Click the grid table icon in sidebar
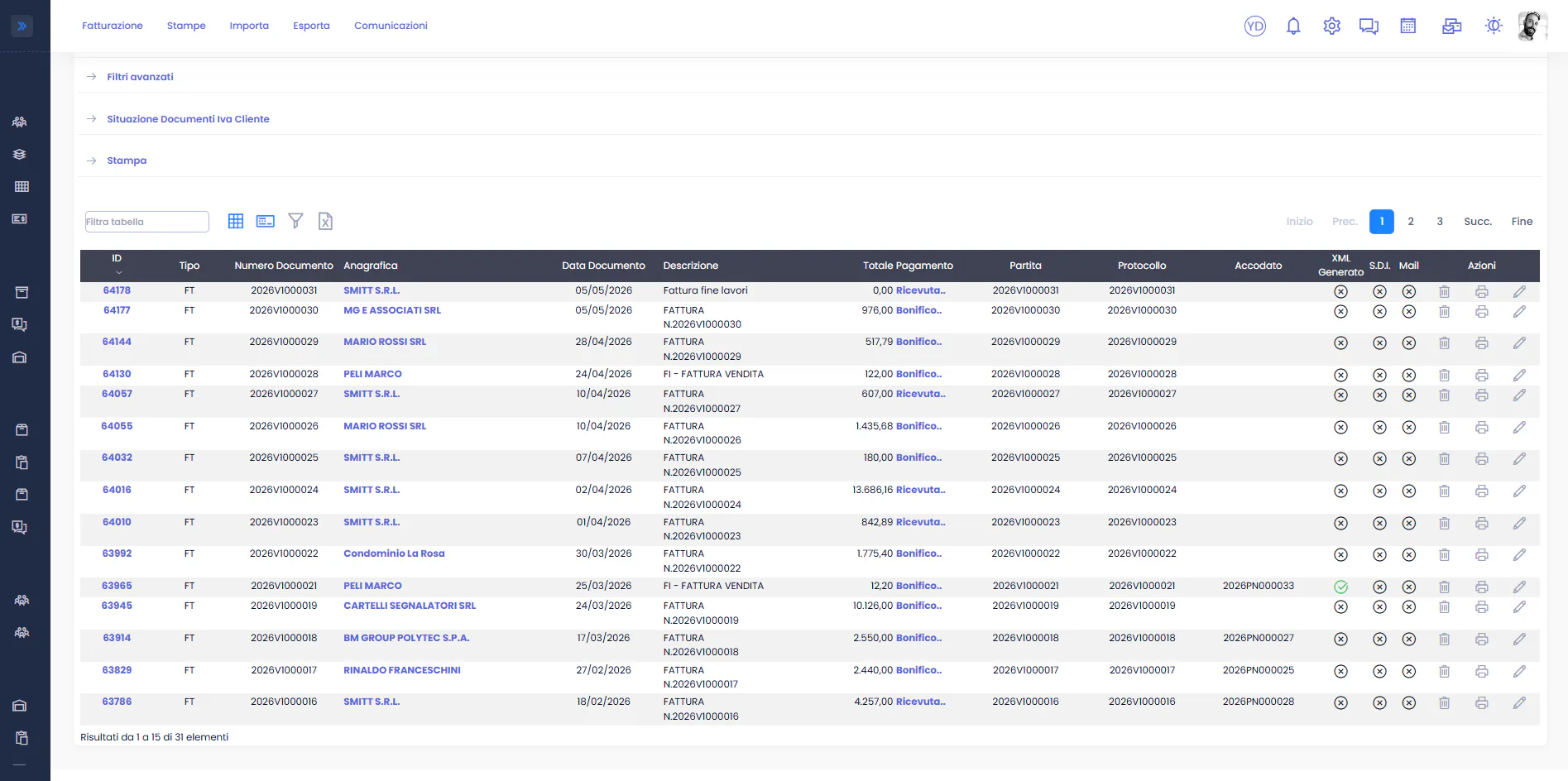1568x781 pixels. point(22,186)
